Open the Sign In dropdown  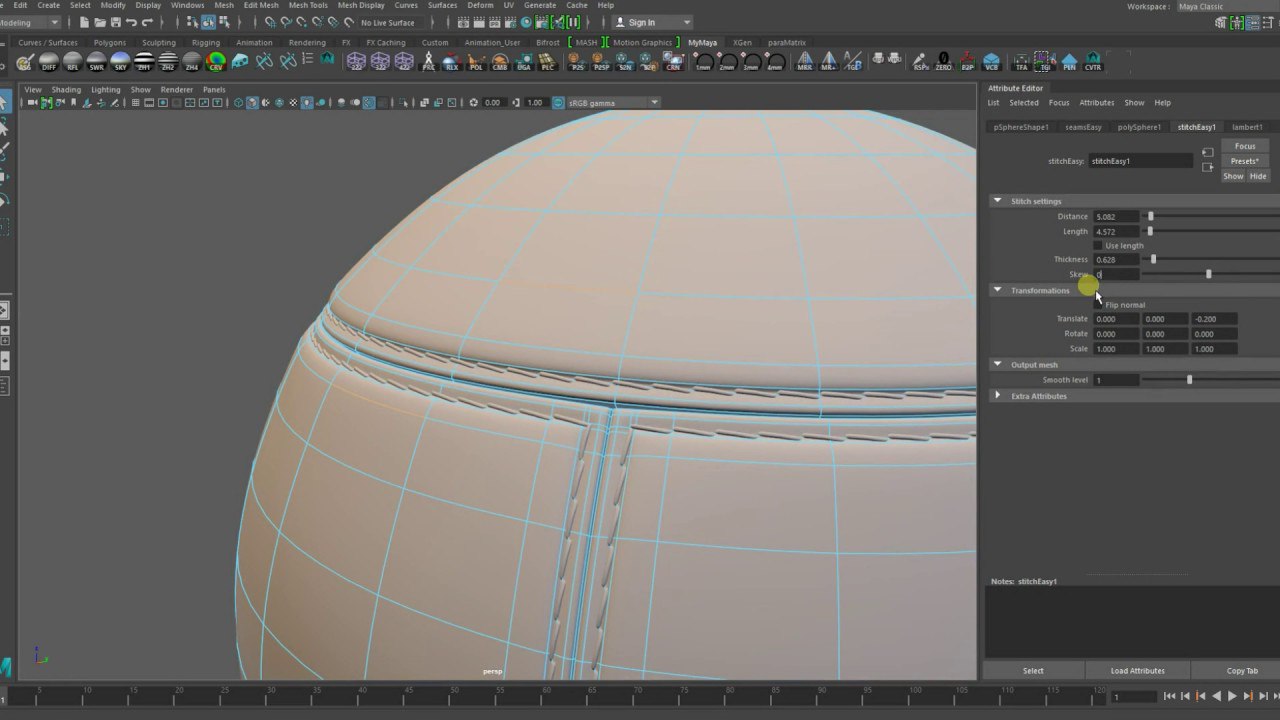click(652, 22)
